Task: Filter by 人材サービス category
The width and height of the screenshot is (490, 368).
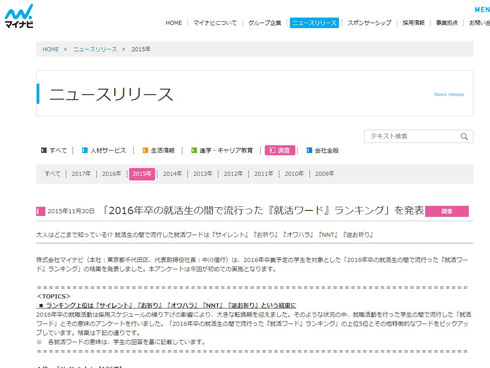Action: tap(104, 150)
